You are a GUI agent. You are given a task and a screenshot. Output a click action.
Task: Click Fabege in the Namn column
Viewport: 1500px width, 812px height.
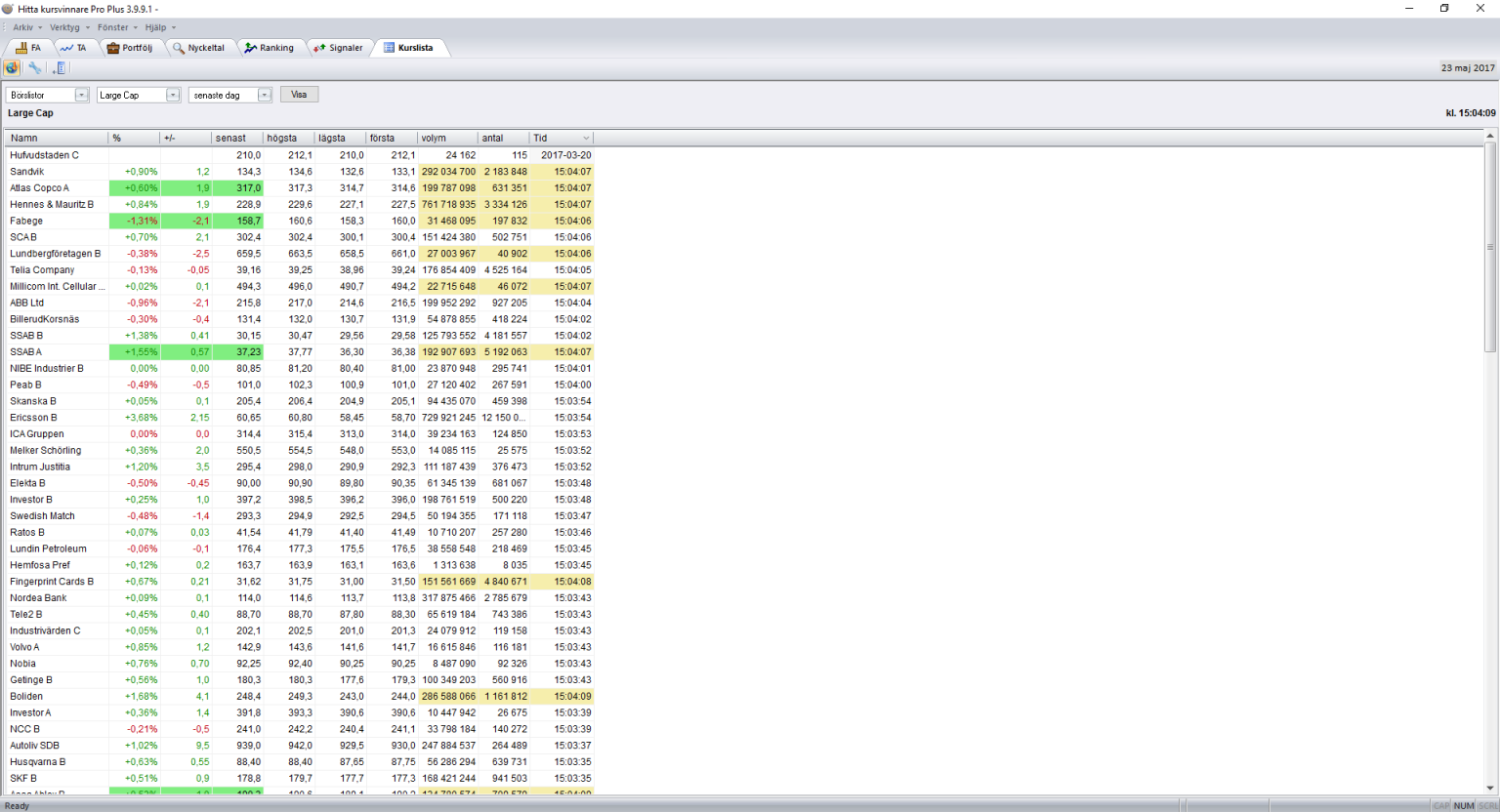[26, 222]
